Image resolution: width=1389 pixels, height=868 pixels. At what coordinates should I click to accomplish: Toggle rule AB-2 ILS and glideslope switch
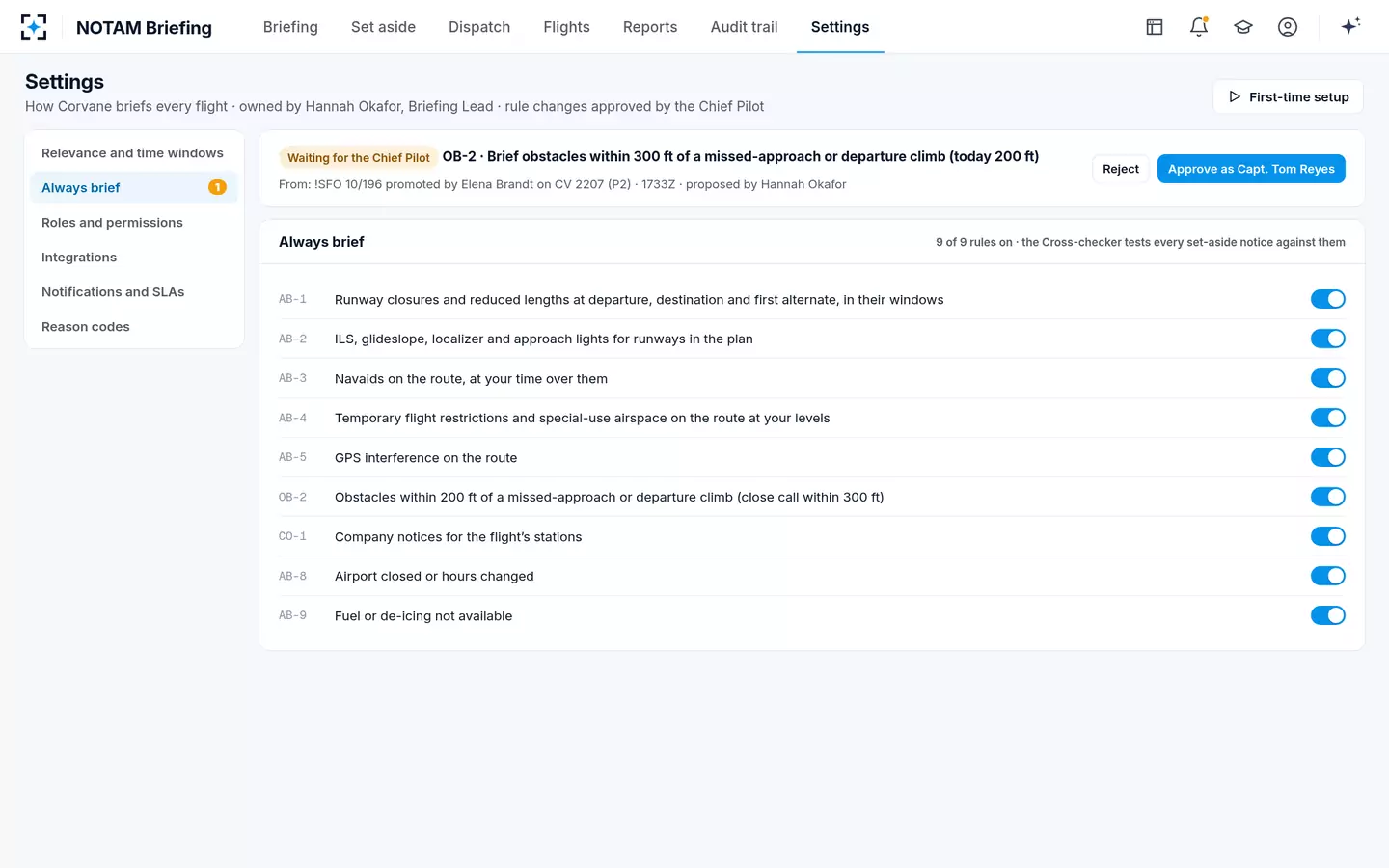coord(1327,339)
